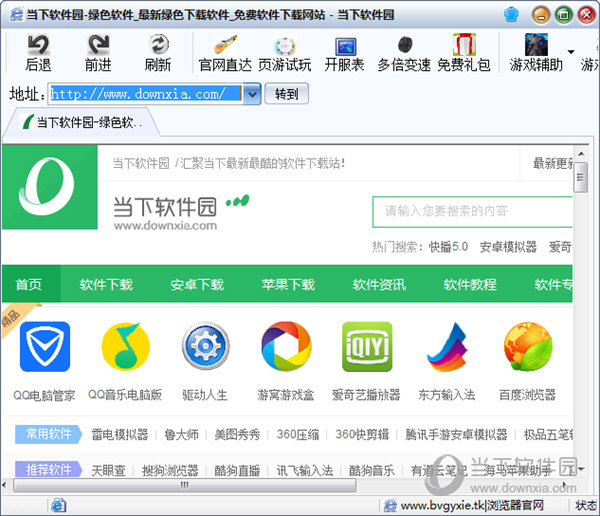
Task: Toggle 多倍变速 speed icon
Action: pos(405,44)
